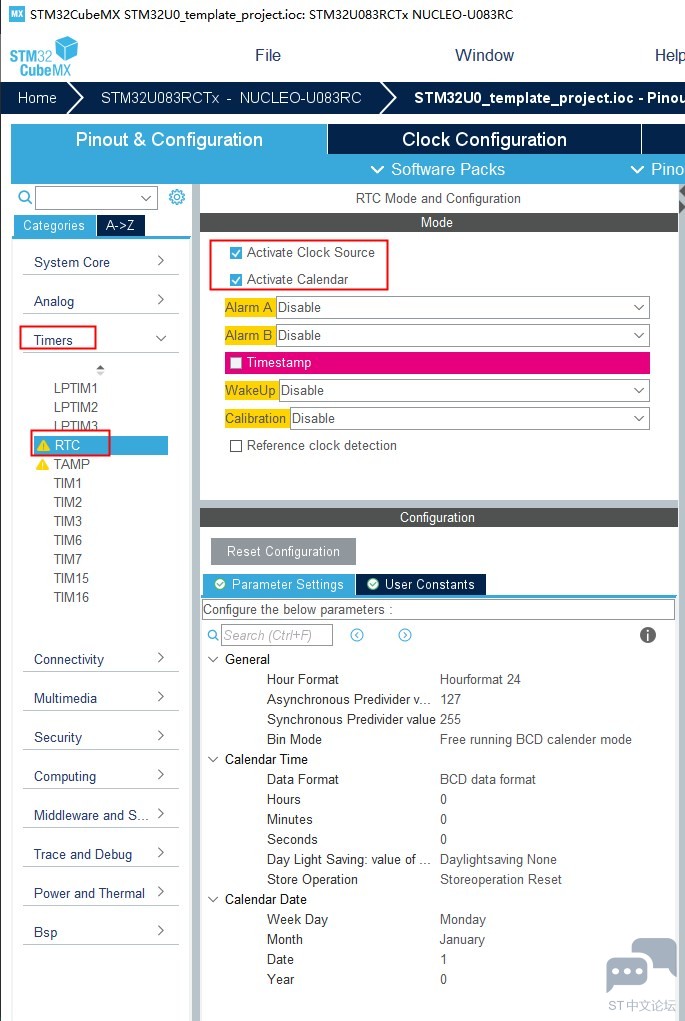Viewport: 685px width, 1021px height.
Task: Select TIM16 in the timers list
Action: (71, 597)
